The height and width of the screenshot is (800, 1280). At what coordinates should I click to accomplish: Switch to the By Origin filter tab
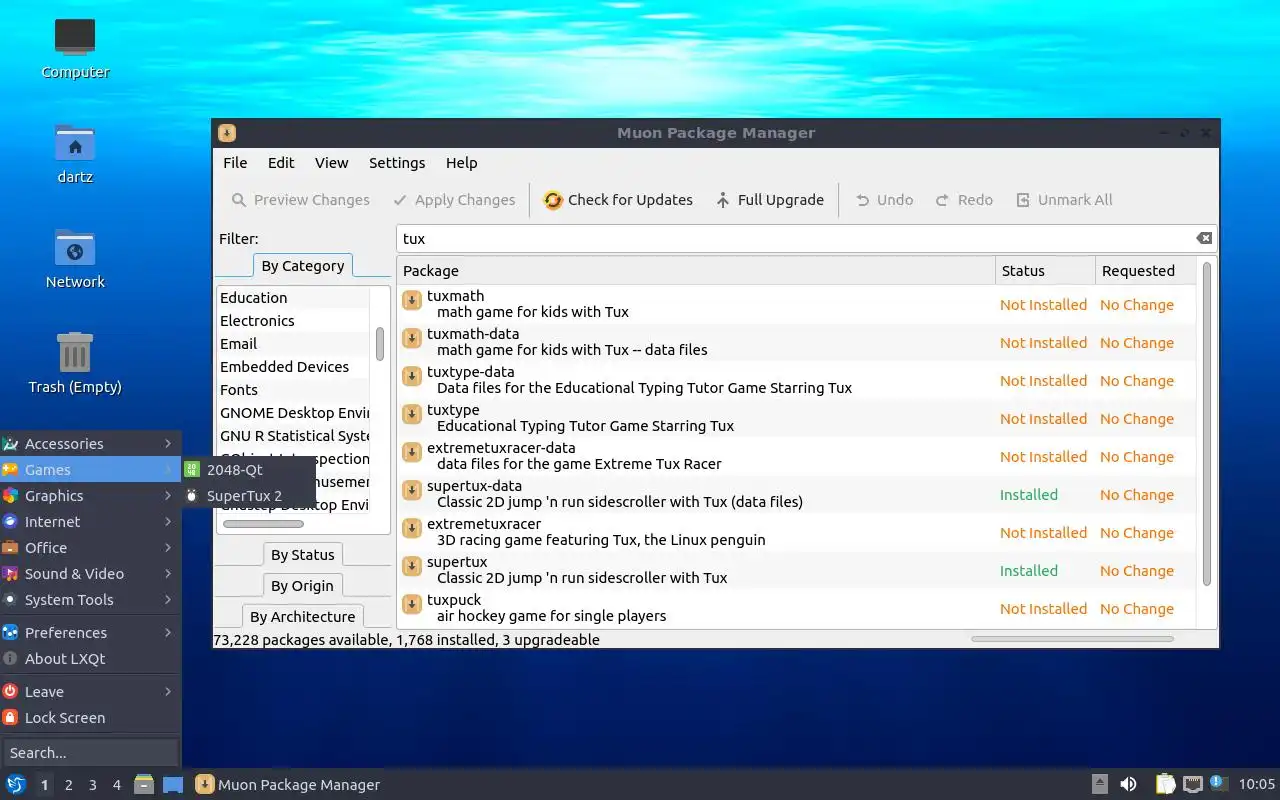(303, 586)
